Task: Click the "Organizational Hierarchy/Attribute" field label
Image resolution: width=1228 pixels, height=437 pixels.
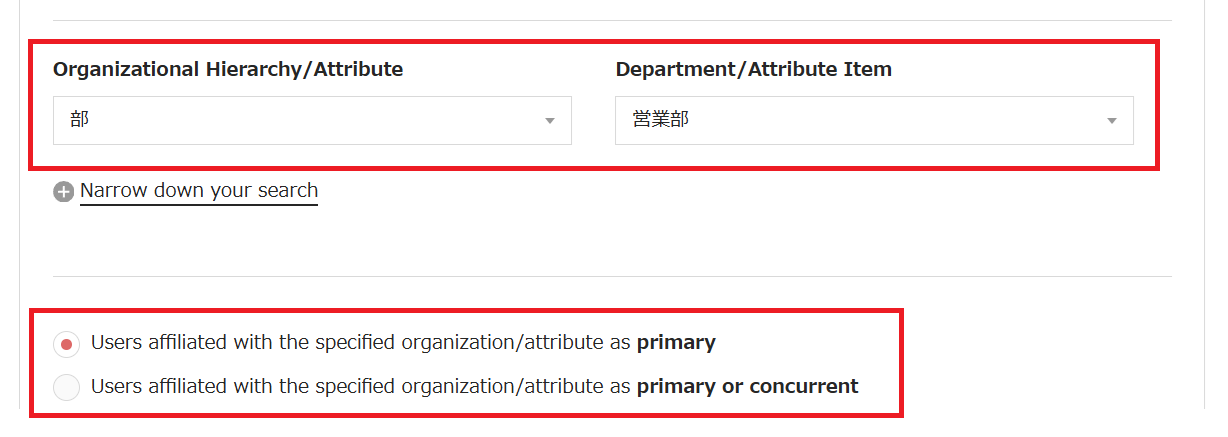Action: 228,69
